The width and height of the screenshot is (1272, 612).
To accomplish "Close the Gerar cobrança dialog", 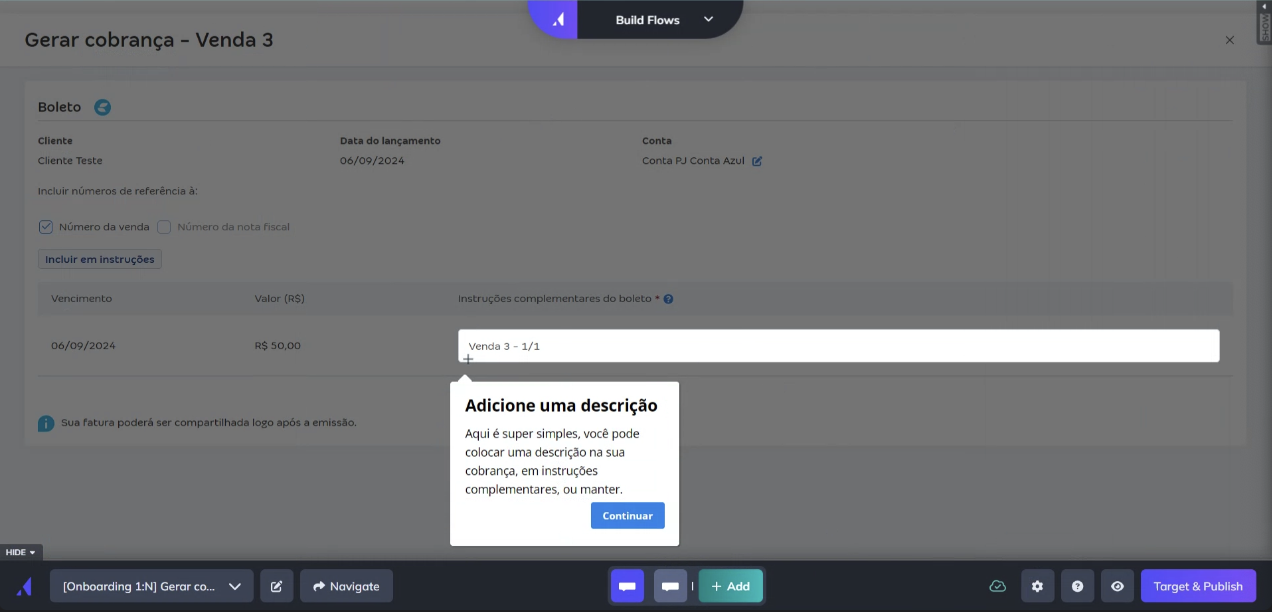I will point(1229,40).
